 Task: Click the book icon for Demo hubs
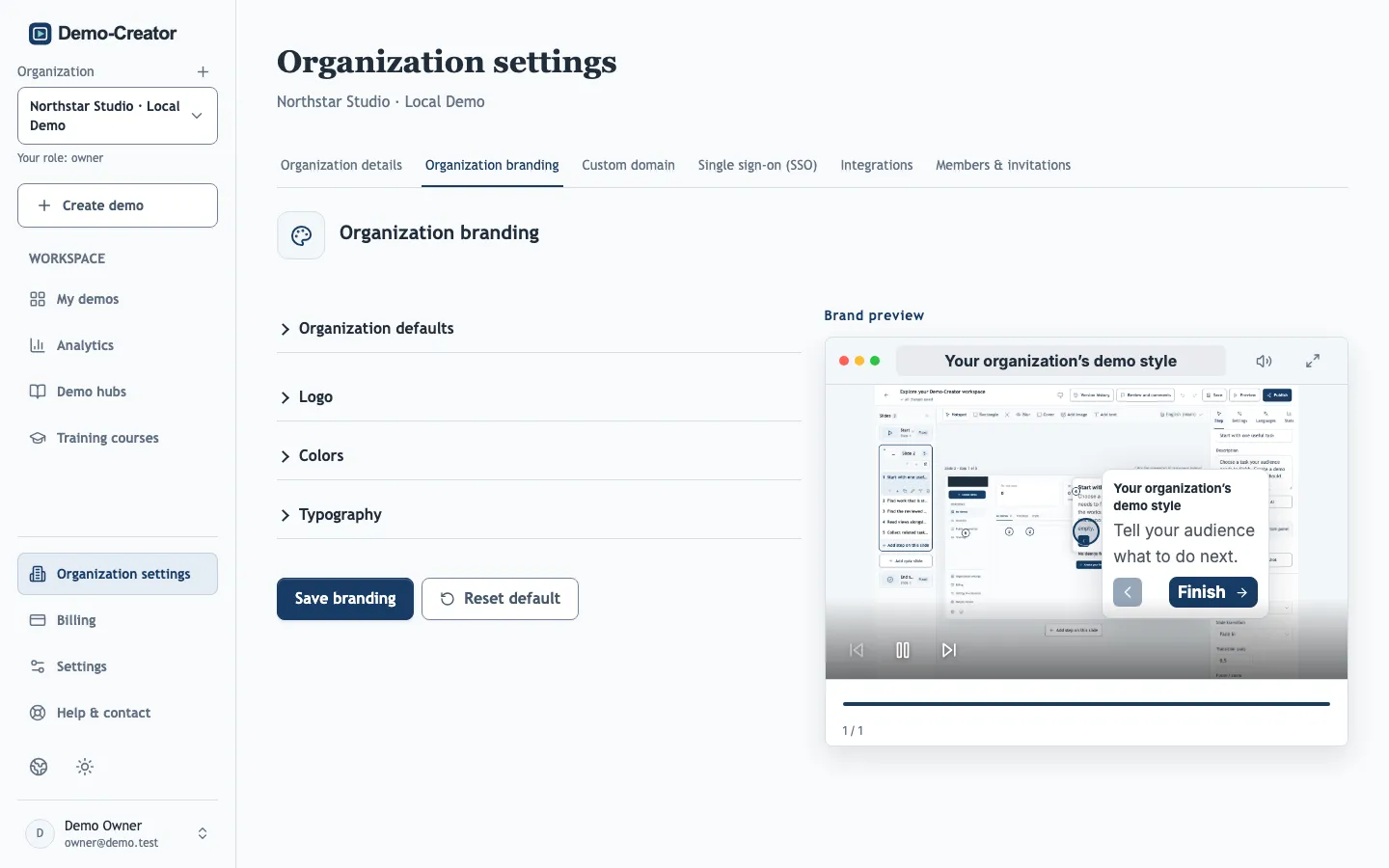[x=38, y=392]
